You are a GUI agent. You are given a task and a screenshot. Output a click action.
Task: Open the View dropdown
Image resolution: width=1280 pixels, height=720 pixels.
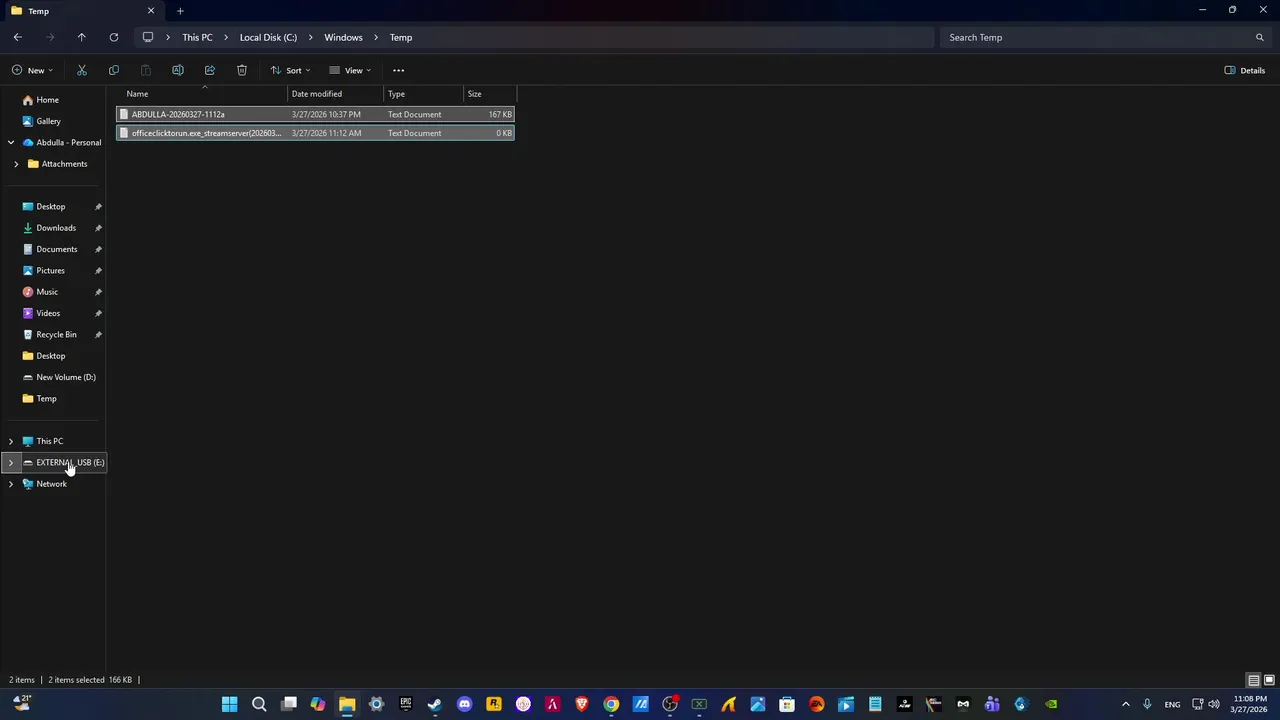[350, 70]
